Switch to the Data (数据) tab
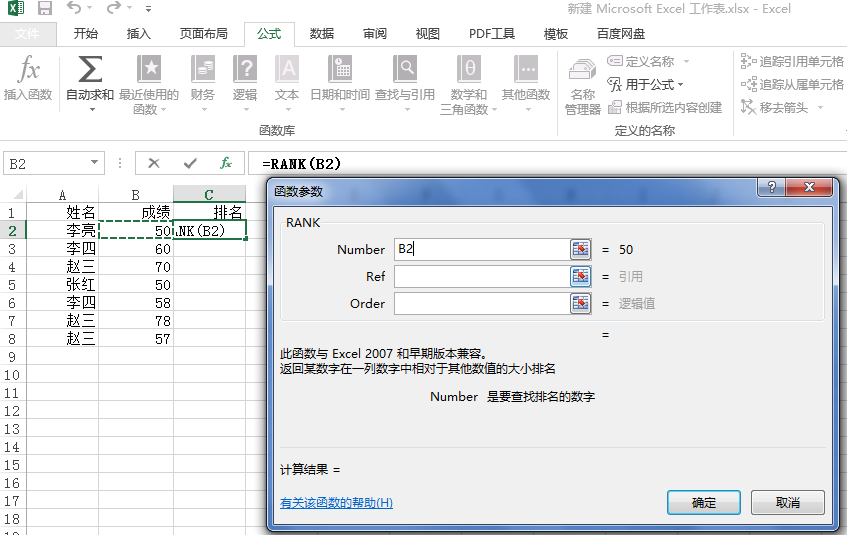 tap(321, 34)
